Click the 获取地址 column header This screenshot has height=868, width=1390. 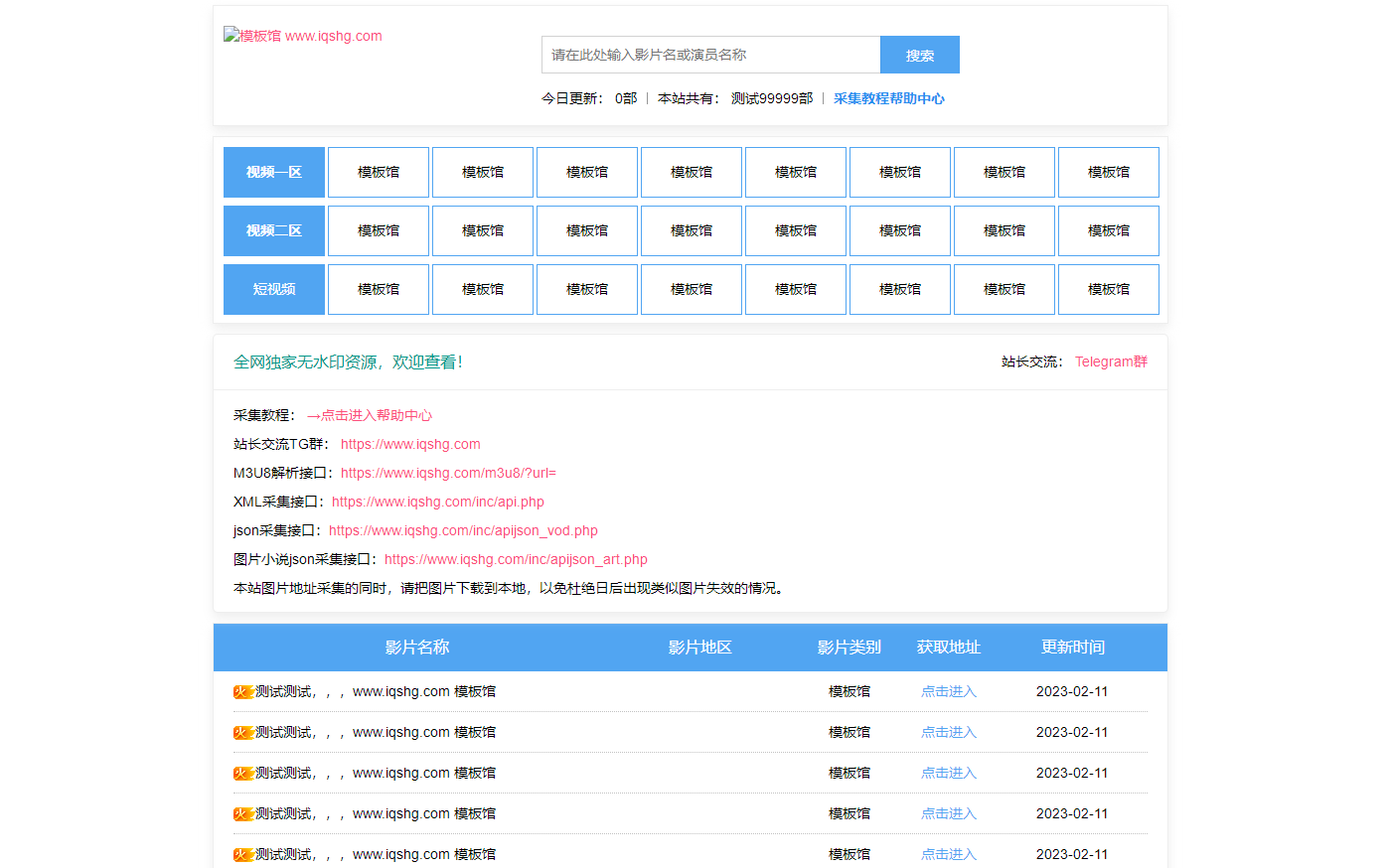[x=949, y=648]
